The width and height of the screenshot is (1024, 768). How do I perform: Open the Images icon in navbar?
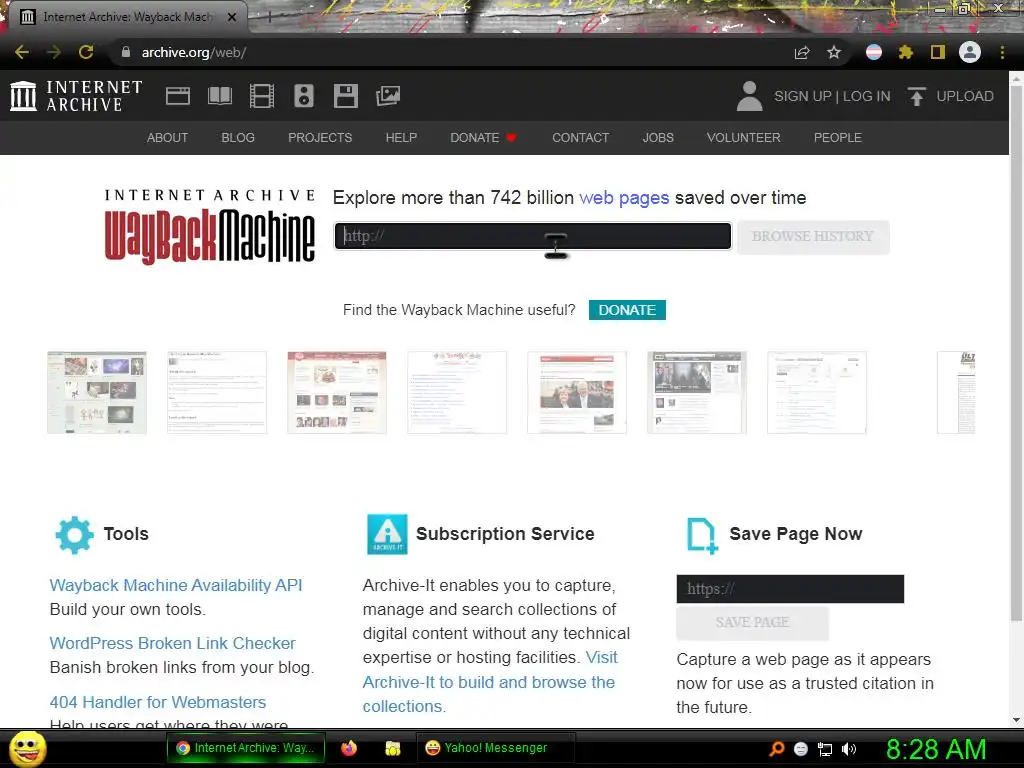pos(388,96)
